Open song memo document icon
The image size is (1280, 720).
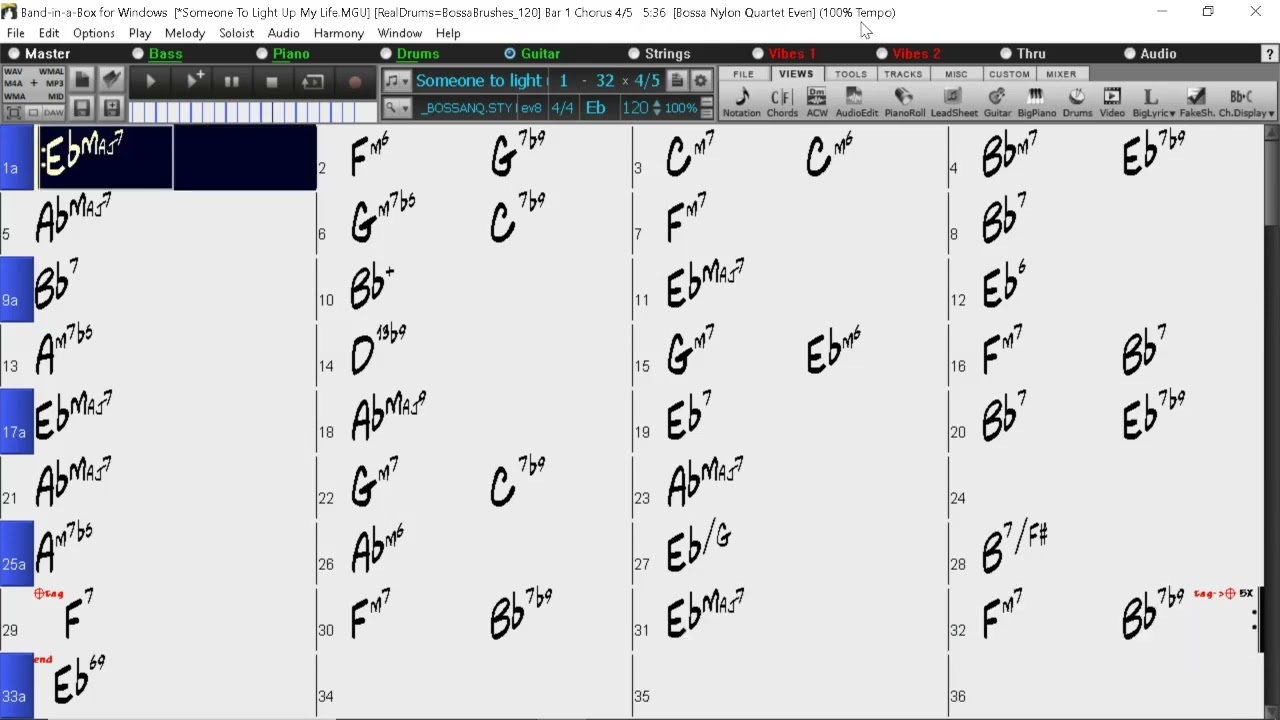pos(677,81)
